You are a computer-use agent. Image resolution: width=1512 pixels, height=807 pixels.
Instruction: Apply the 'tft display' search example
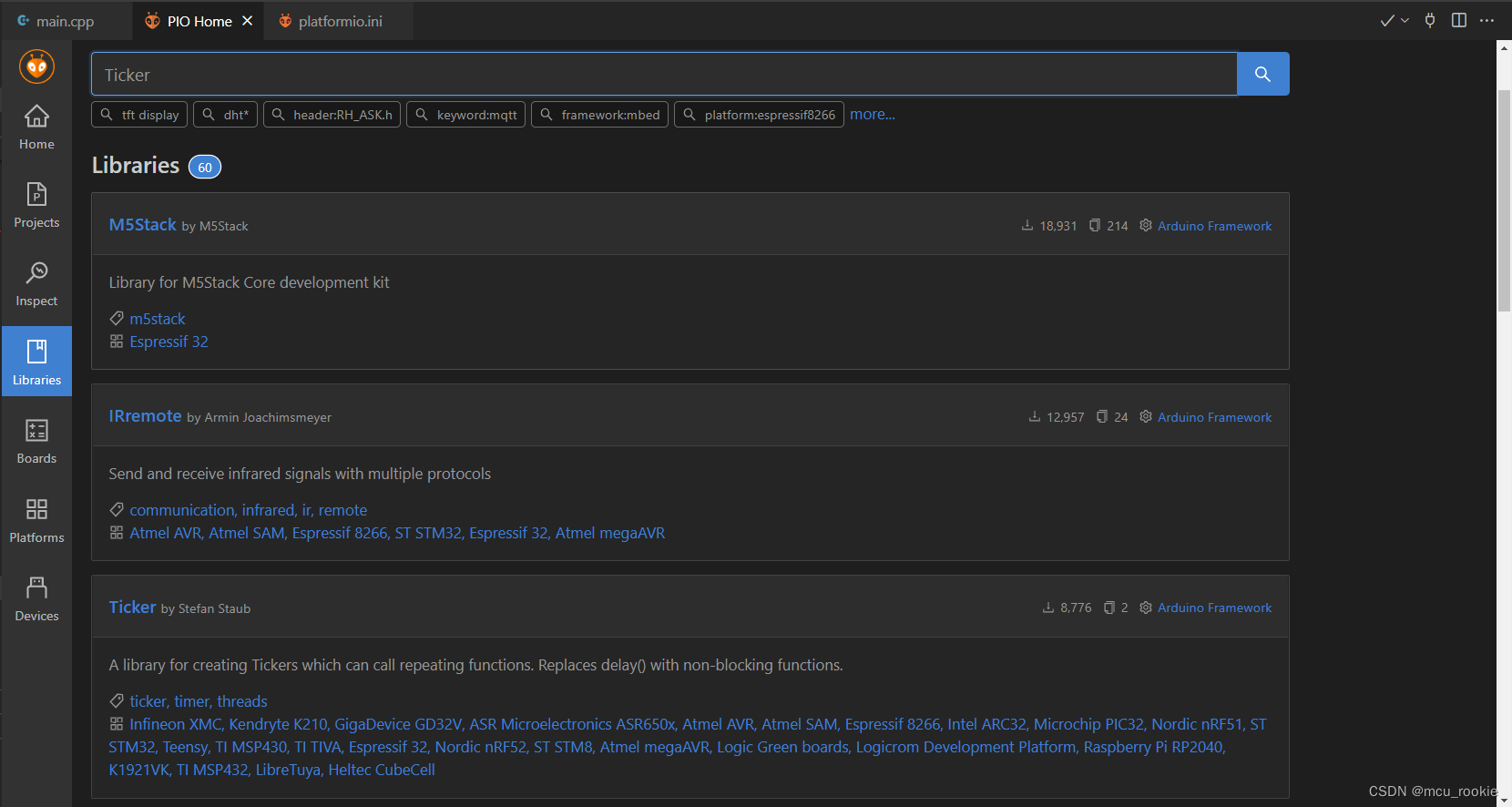pos(140,115)
